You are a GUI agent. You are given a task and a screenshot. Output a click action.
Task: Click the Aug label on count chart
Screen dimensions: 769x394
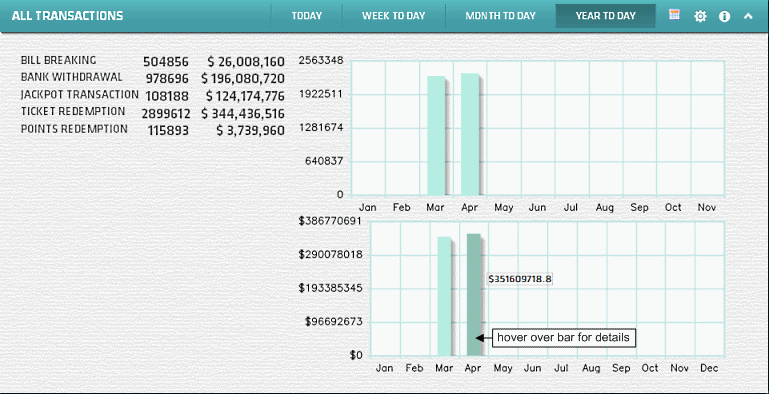[605, 208]
